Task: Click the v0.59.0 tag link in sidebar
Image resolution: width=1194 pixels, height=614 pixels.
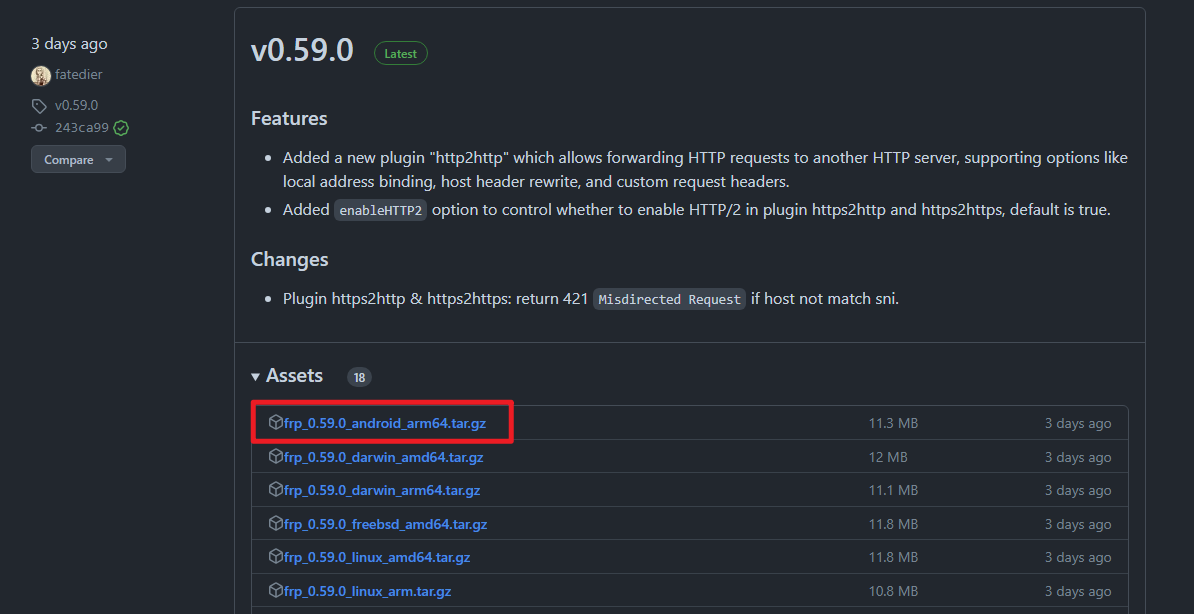Action: 76,106
